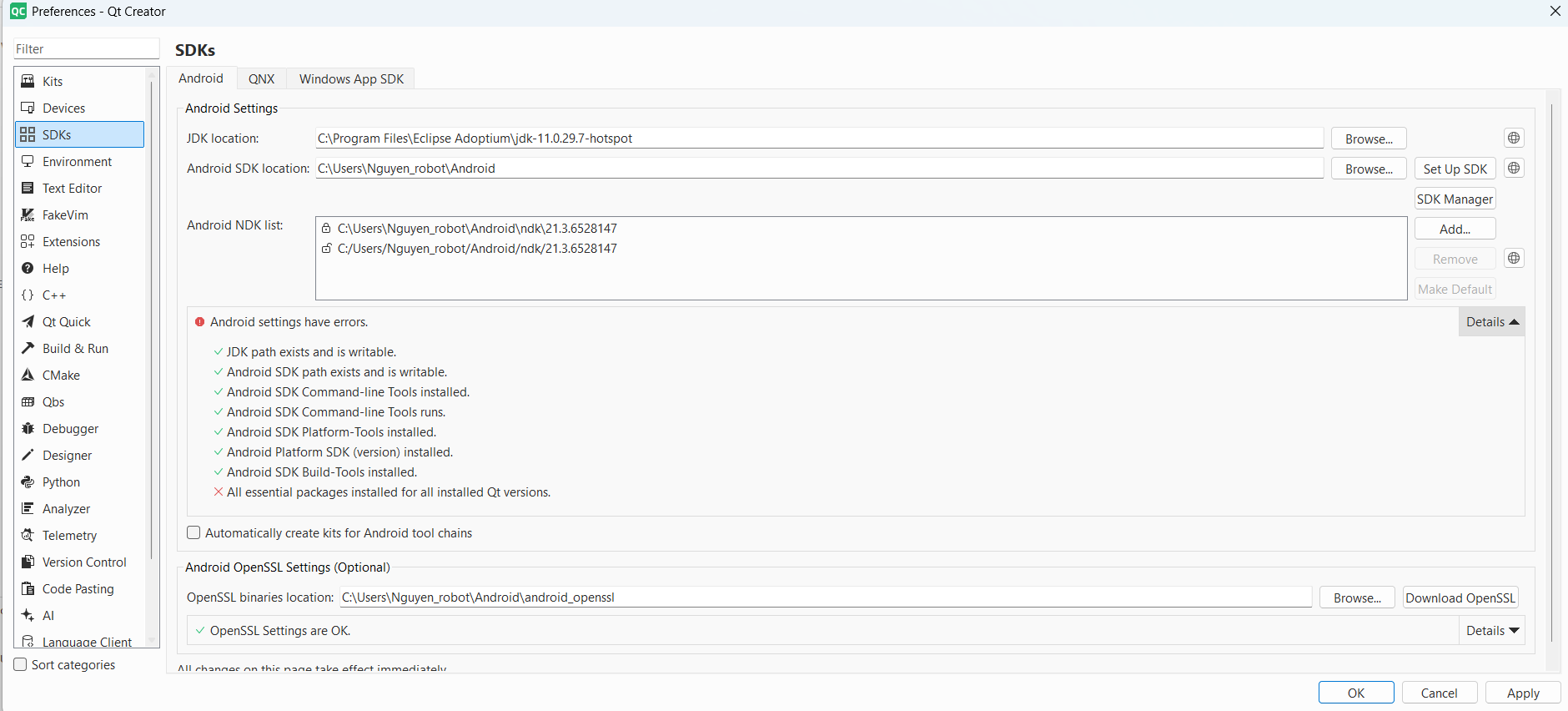Open the Kits category icon

pyautogui.click(x=28, y=81)
